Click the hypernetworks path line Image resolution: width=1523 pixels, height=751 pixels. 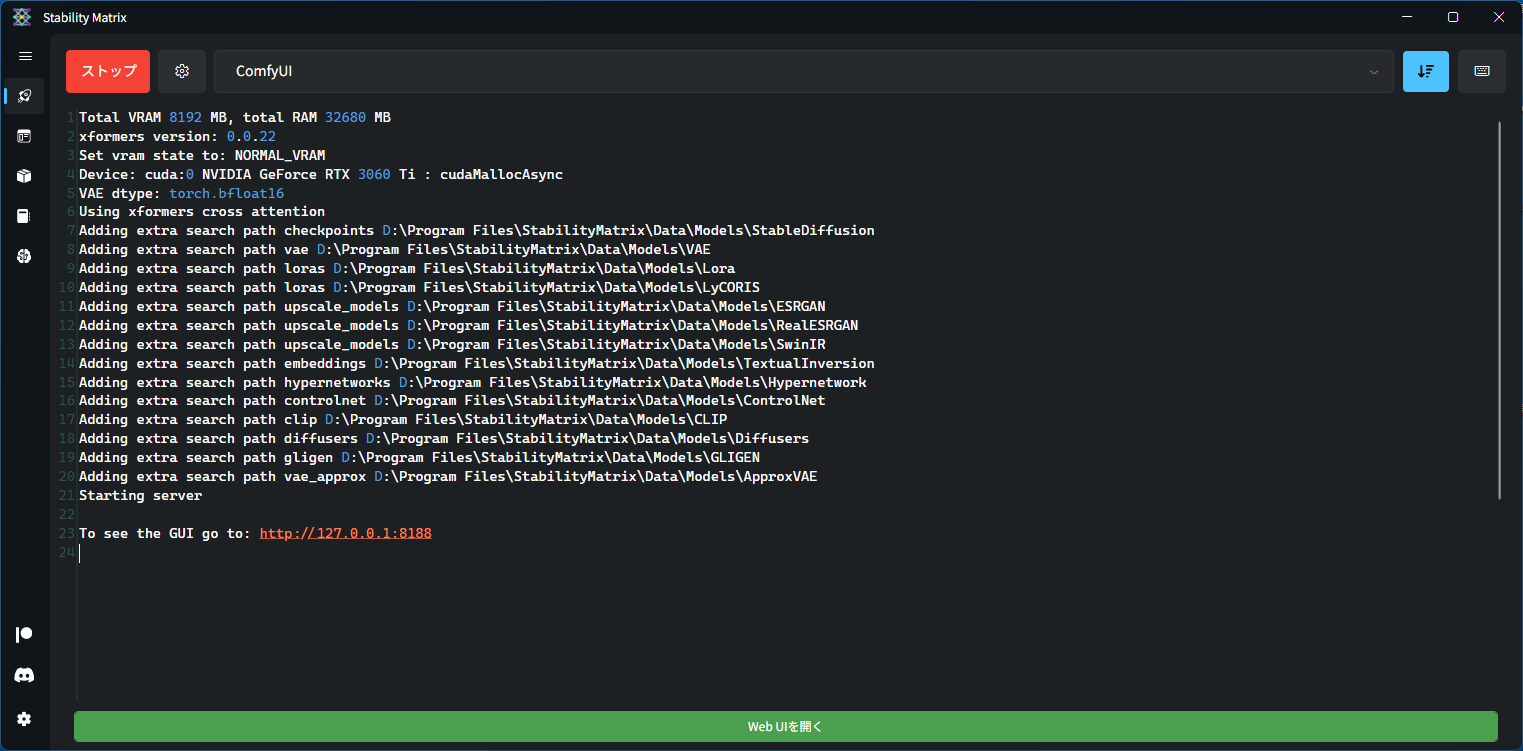point(473,382)
